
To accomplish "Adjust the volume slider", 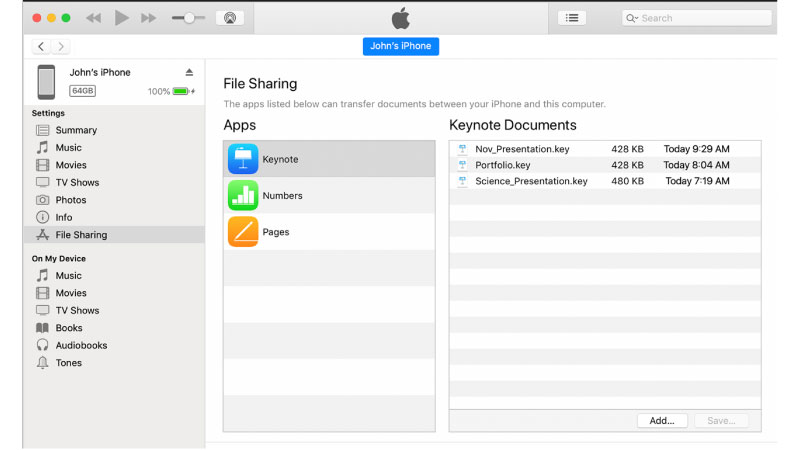I will [x=187, y=18].
